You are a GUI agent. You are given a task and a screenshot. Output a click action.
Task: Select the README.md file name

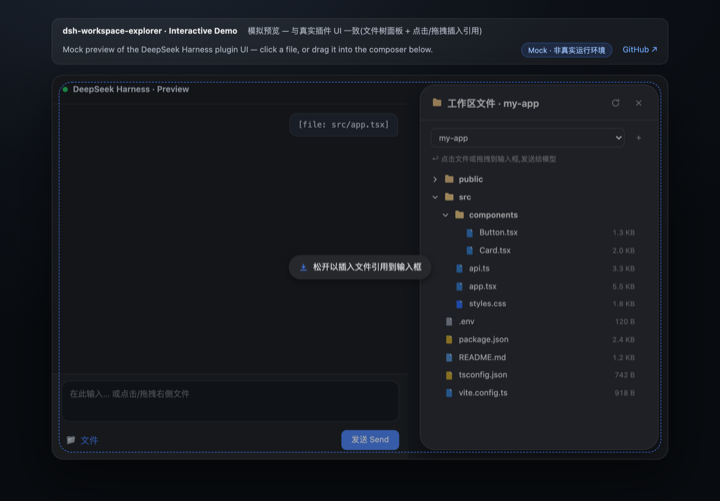(x=482, y=357)
